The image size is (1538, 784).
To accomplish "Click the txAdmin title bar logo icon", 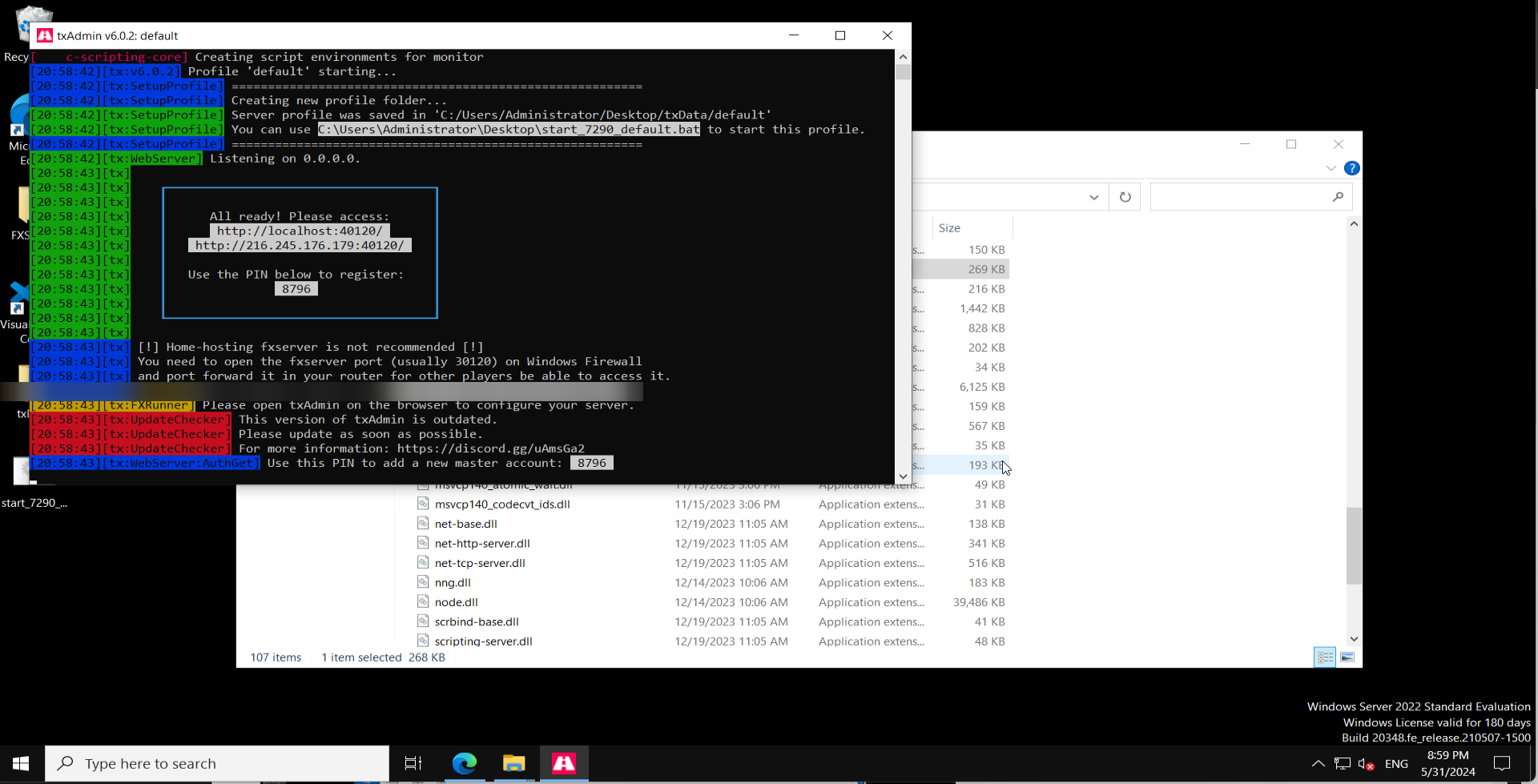I will [x=45, y=35].
